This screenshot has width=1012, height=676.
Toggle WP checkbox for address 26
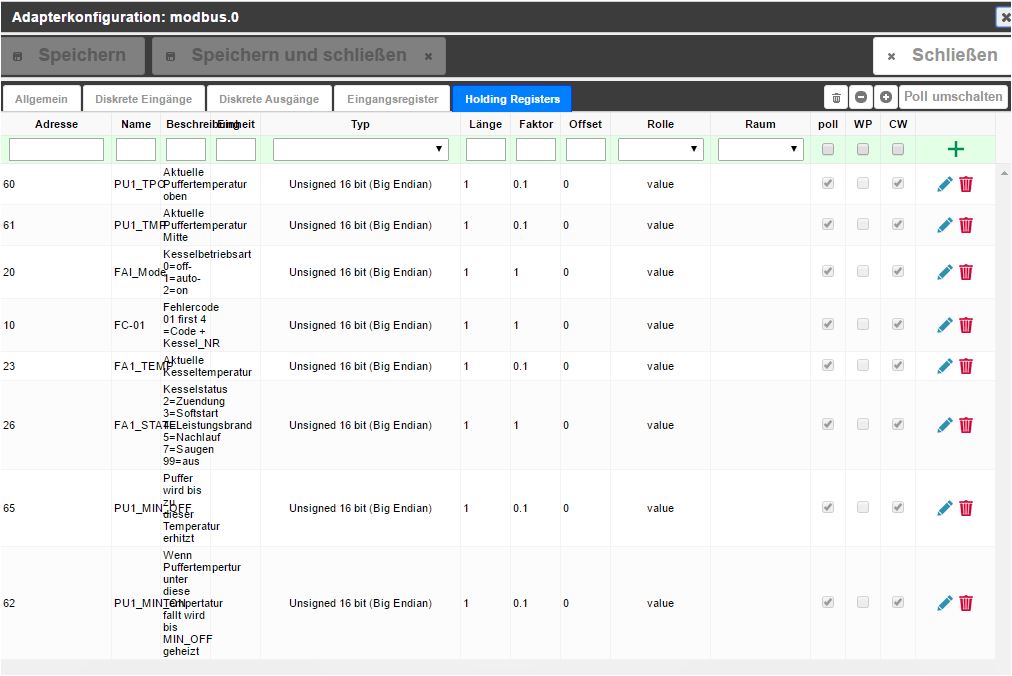862,425
